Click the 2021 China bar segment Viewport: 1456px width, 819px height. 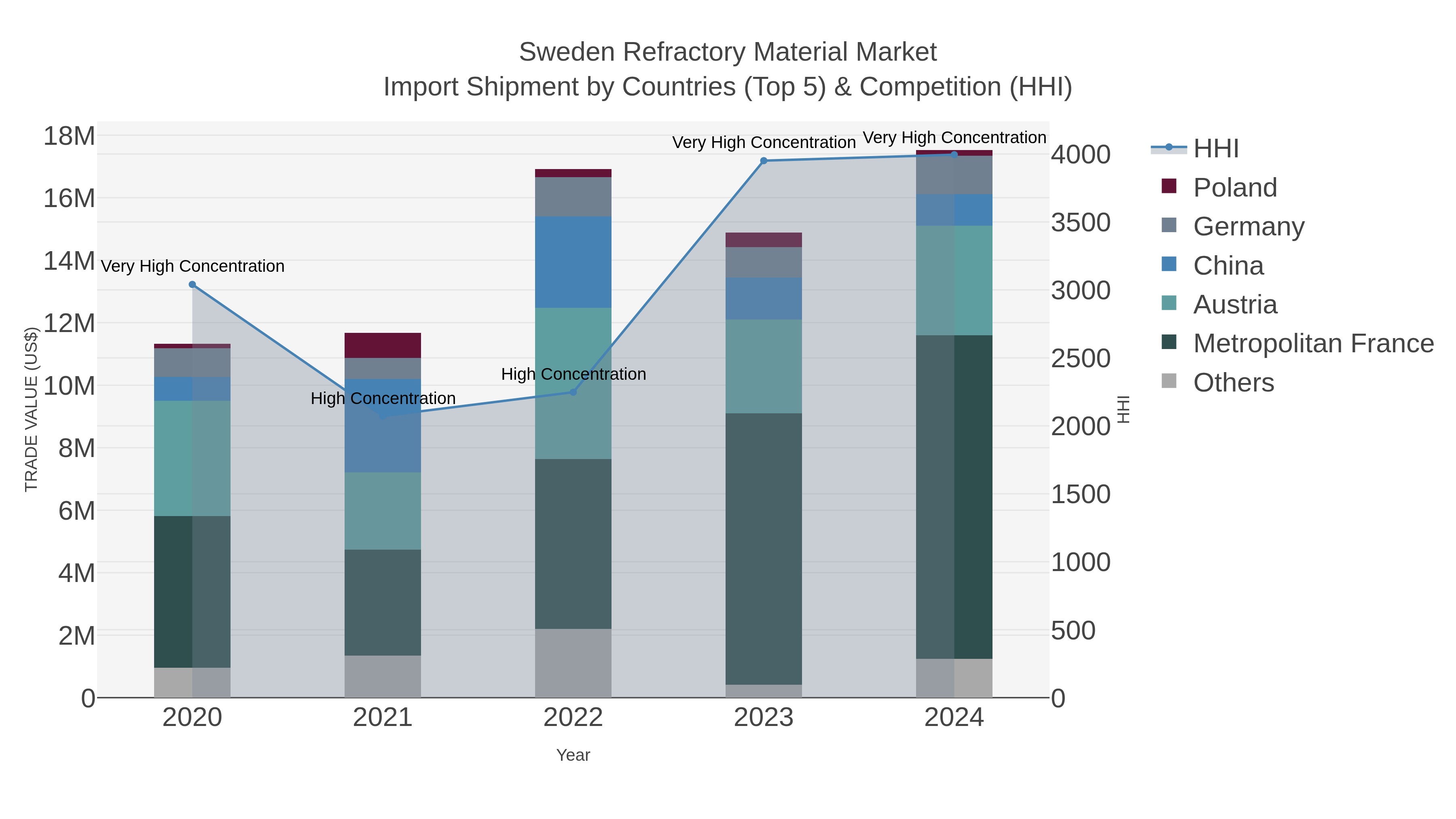pos(383,425)
